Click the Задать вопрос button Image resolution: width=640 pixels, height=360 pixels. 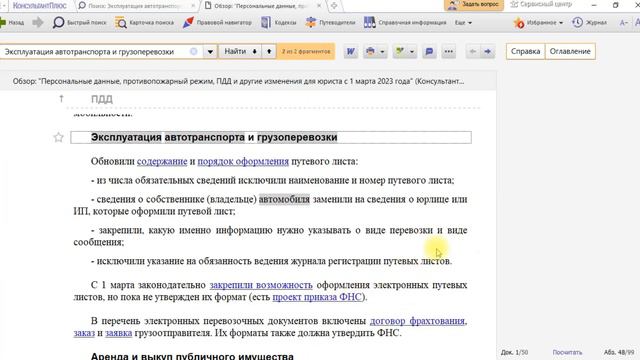coord(473,4)
